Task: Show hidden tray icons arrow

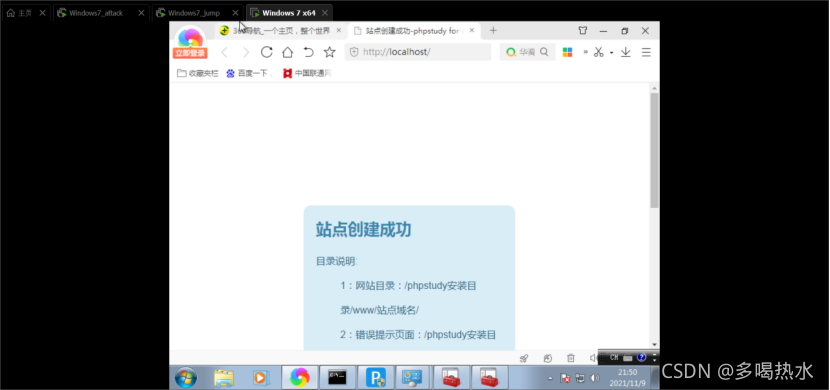Action: pos(549,378)
